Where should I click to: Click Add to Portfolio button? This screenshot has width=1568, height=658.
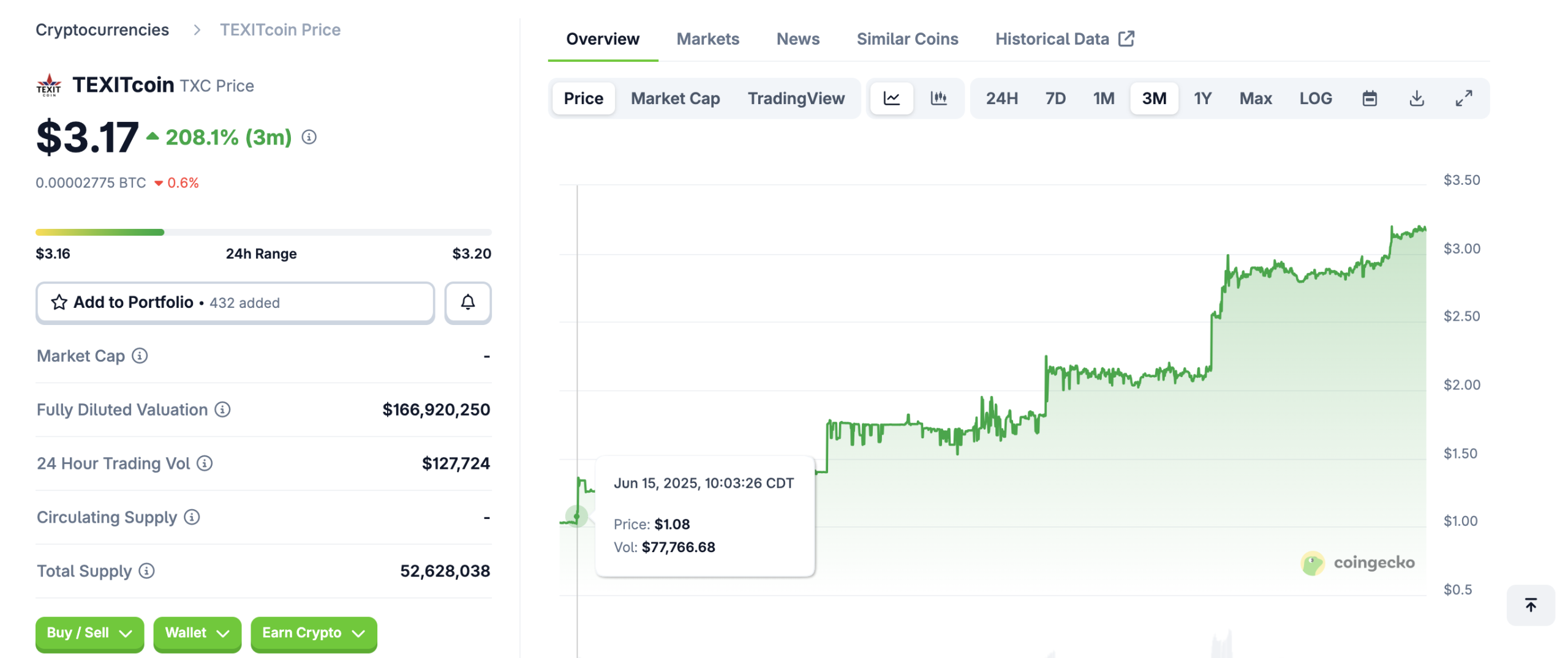click(235, 302)
